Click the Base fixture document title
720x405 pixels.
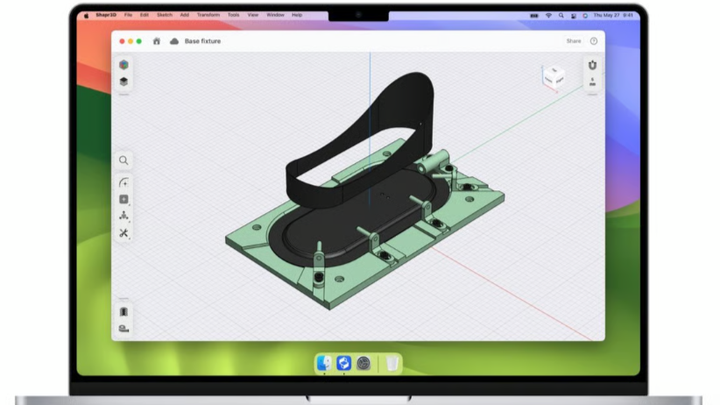pyautogui.click(x=203, y=41)
